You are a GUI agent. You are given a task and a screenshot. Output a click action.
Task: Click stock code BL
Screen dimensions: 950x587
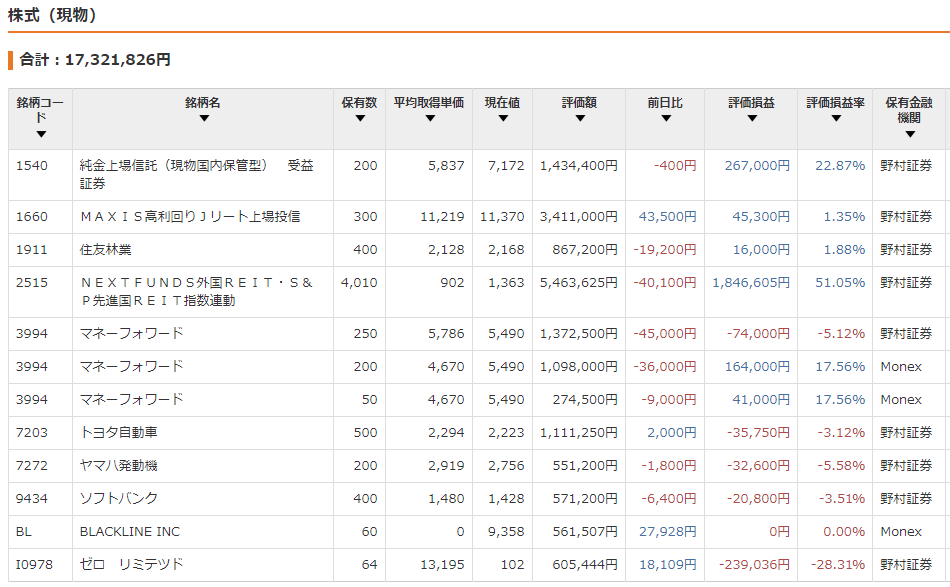tap(24, 531)
